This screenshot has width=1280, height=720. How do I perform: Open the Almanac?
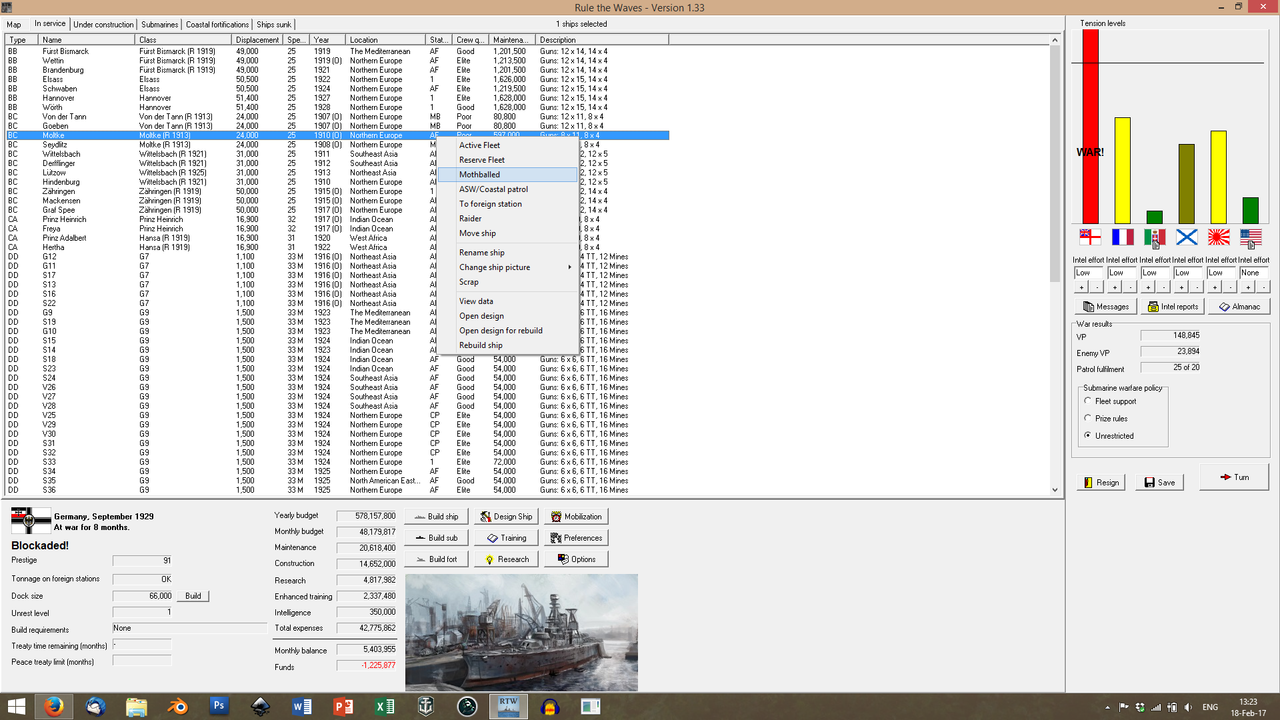point(1239,306)
